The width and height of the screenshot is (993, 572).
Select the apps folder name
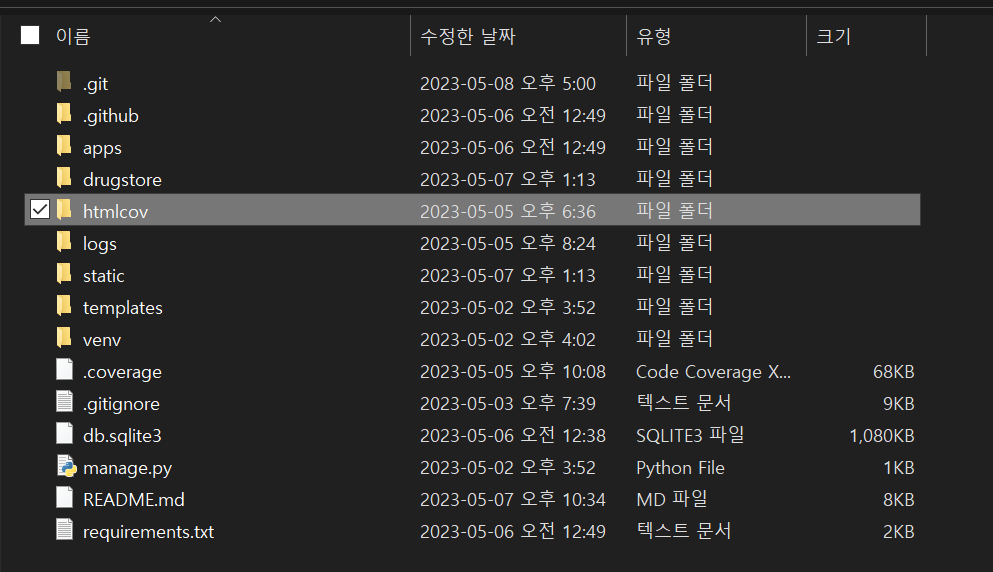[x=102, y=148]
